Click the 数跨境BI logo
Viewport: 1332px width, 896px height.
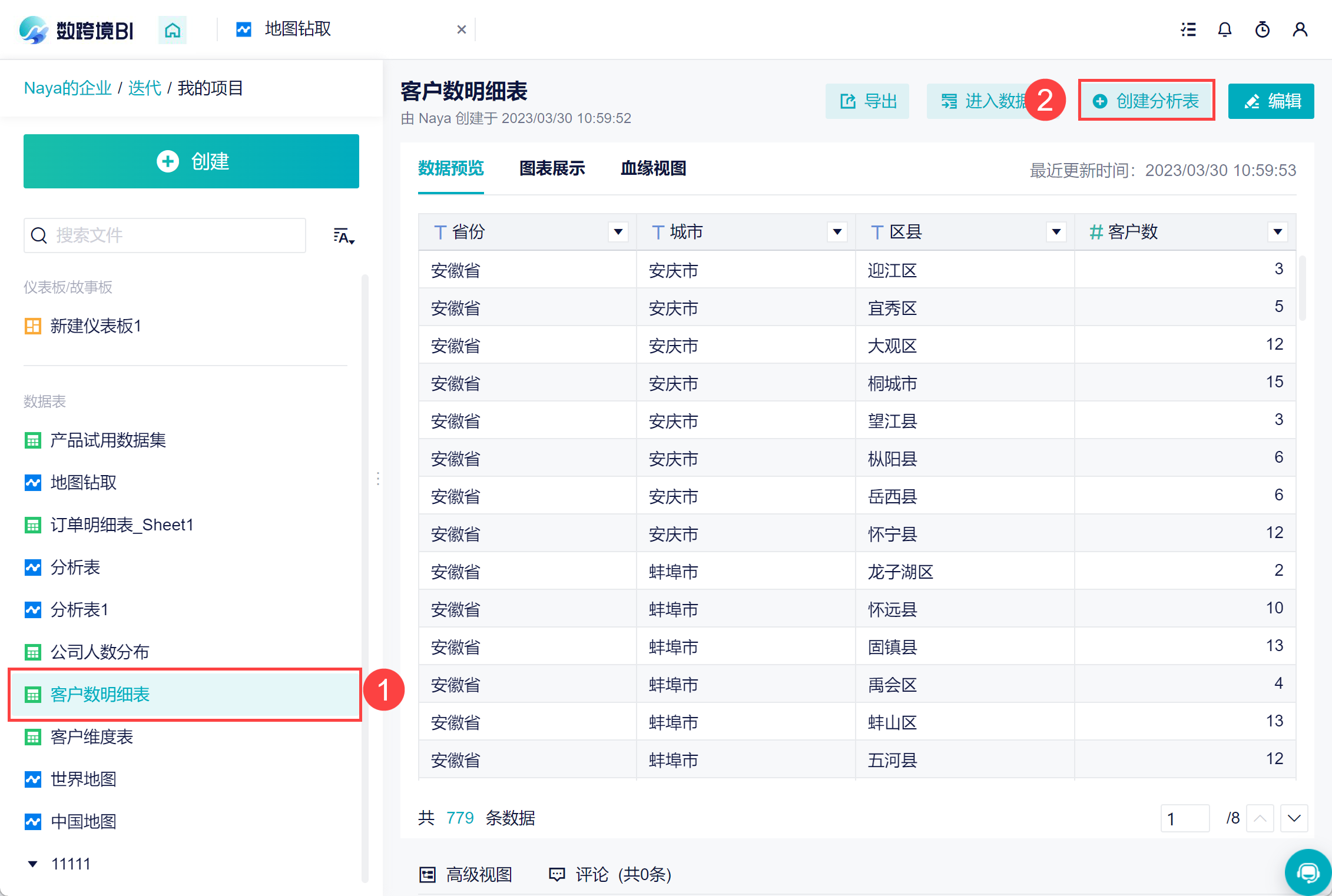(x=77, y=30)
